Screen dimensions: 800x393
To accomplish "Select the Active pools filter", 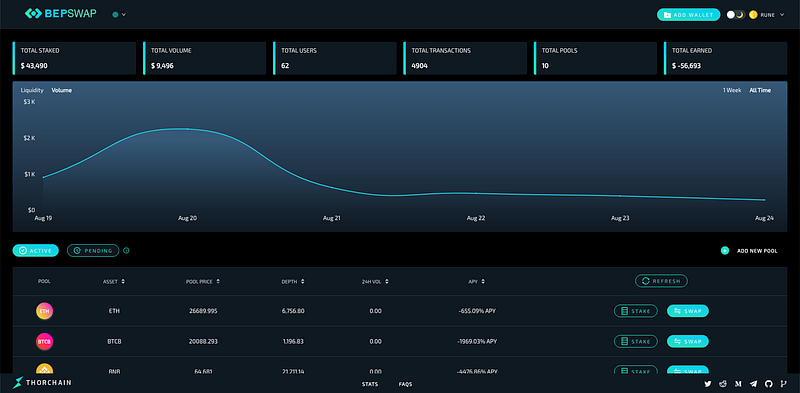I will pyautogui.click(x=36, y=251).
